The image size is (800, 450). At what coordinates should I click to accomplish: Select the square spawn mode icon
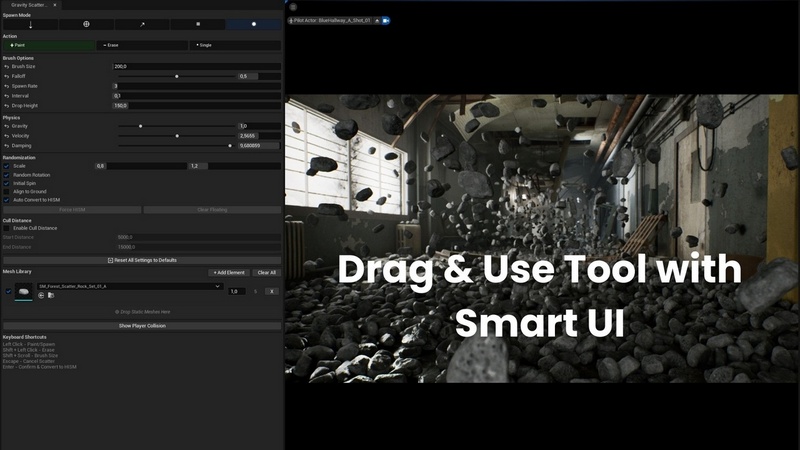tap(198, 23)
